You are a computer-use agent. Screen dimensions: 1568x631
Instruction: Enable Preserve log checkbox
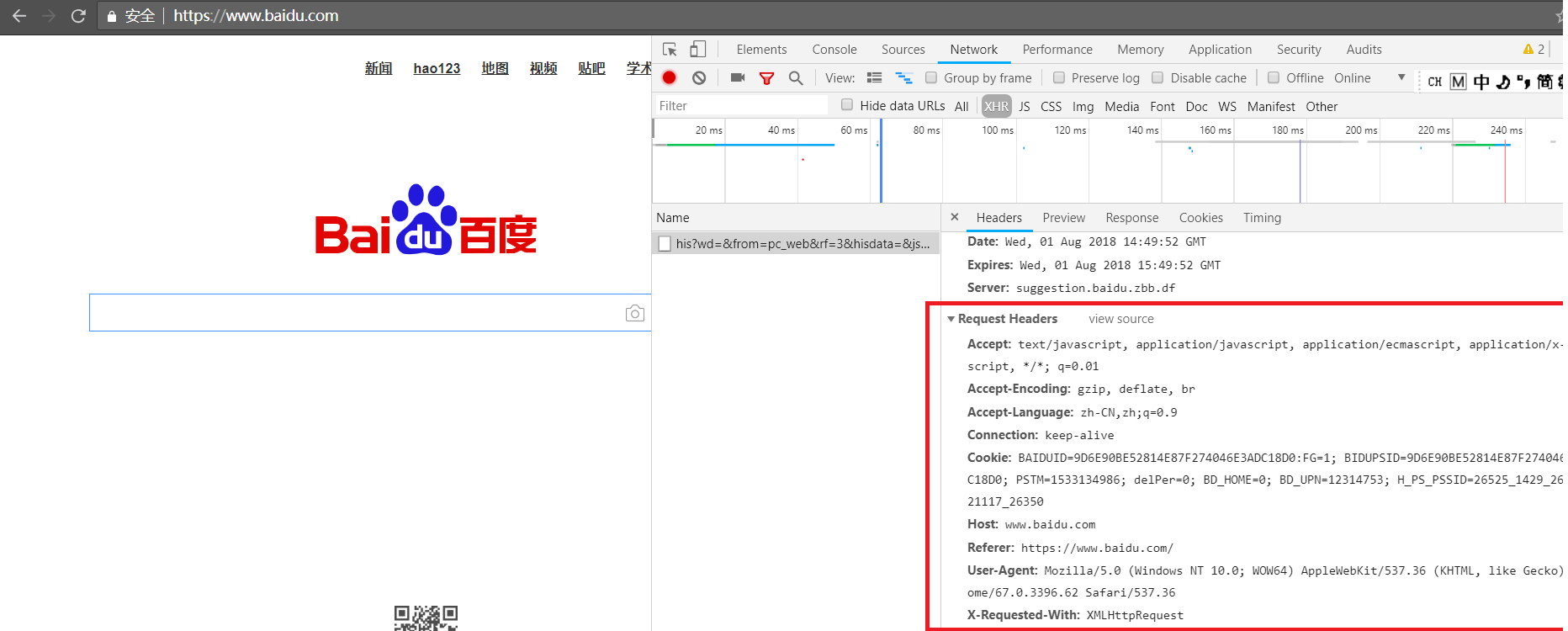coord(1059,77)
